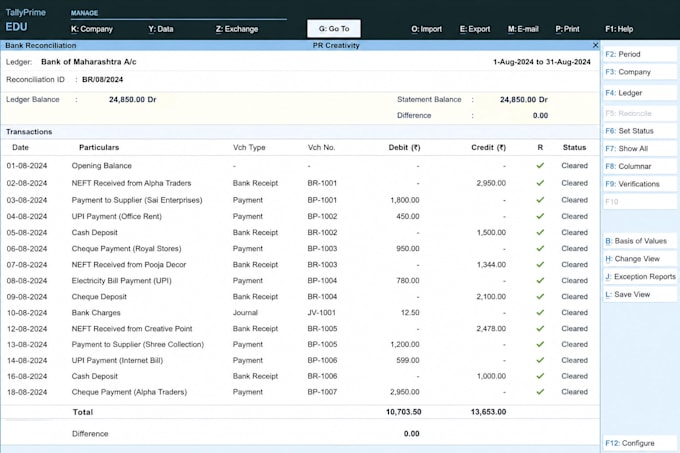This screenshot has height=453, width=680.
Task: Open the M: E-mail menu
Action: (x=523, y=29)
